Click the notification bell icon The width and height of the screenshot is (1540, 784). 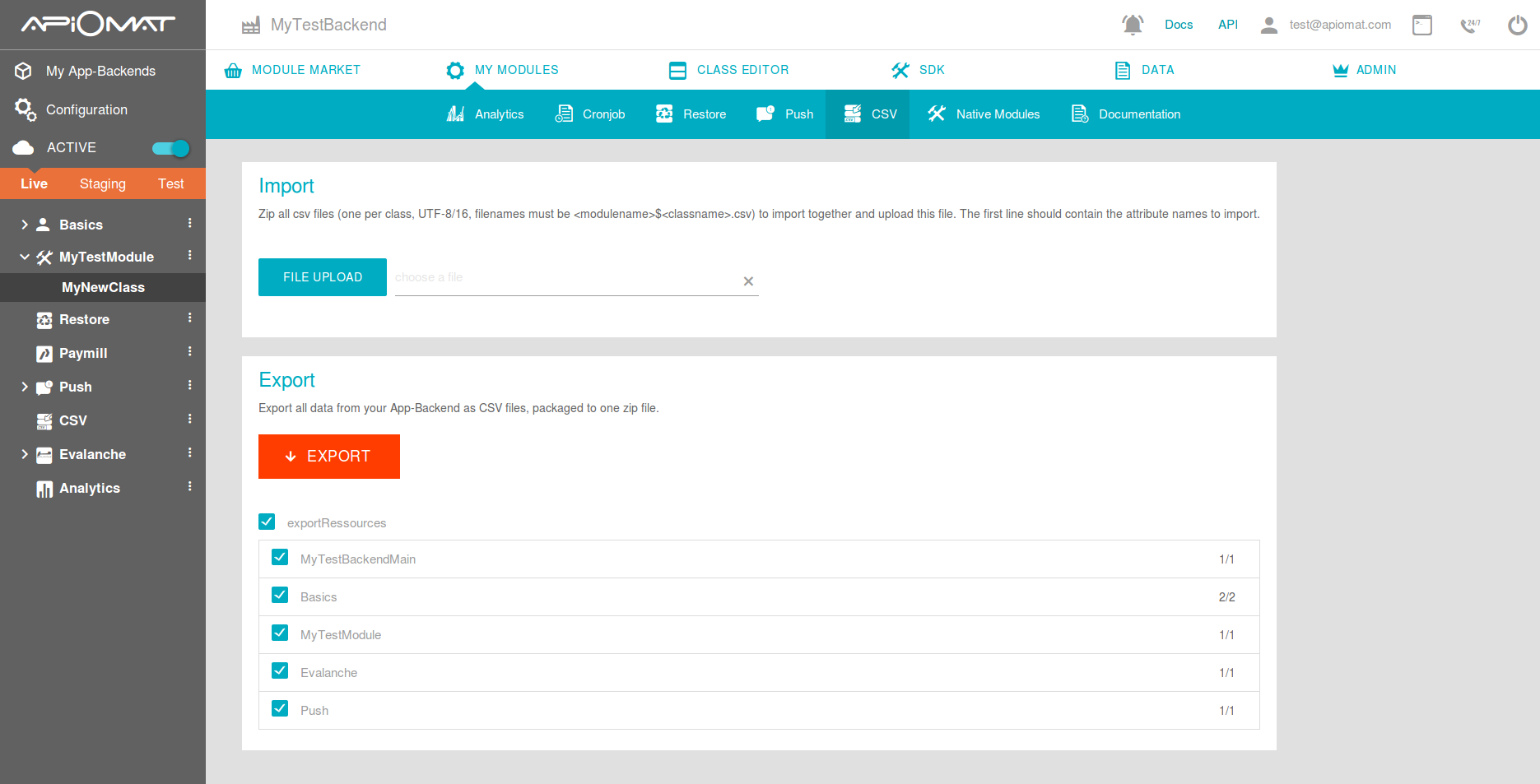click(1133, 25)
